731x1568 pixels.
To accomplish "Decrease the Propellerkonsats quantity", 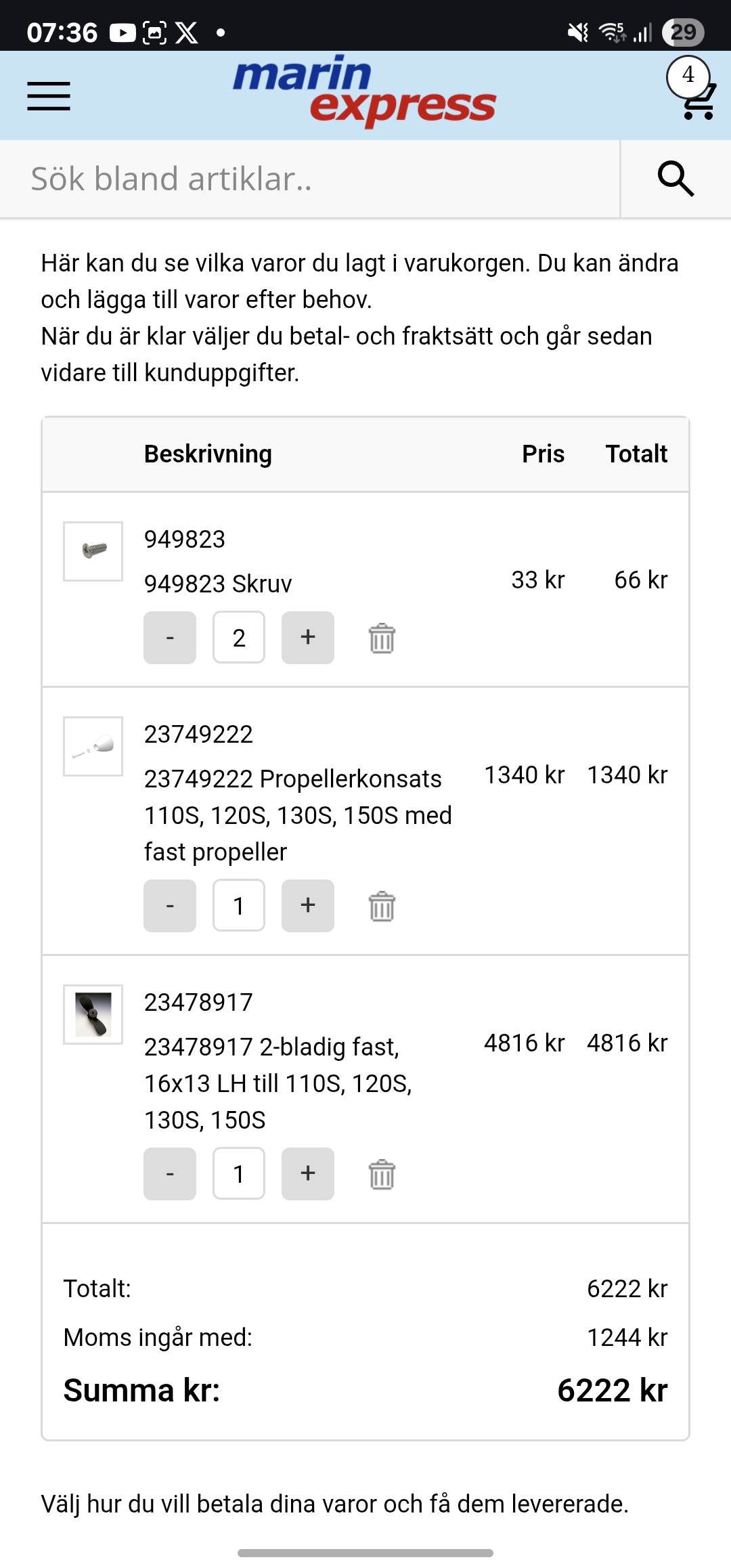I will [x=170, y=906].
